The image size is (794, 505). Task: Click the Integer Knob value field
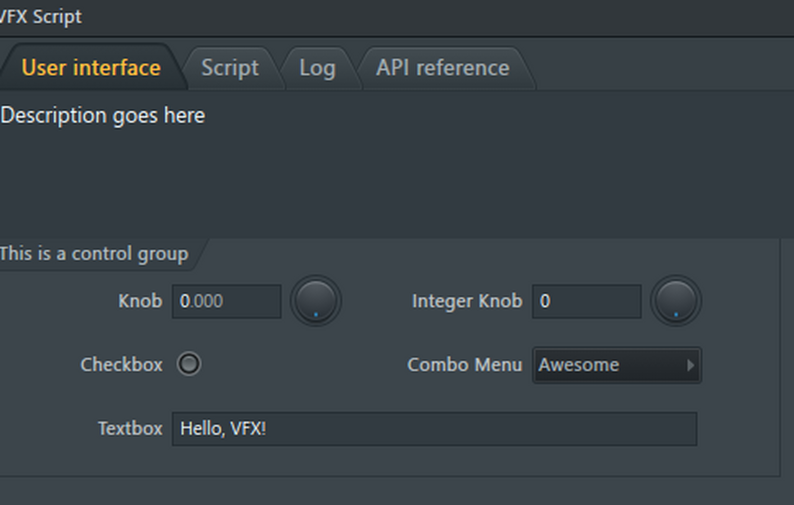click(586, 301)
